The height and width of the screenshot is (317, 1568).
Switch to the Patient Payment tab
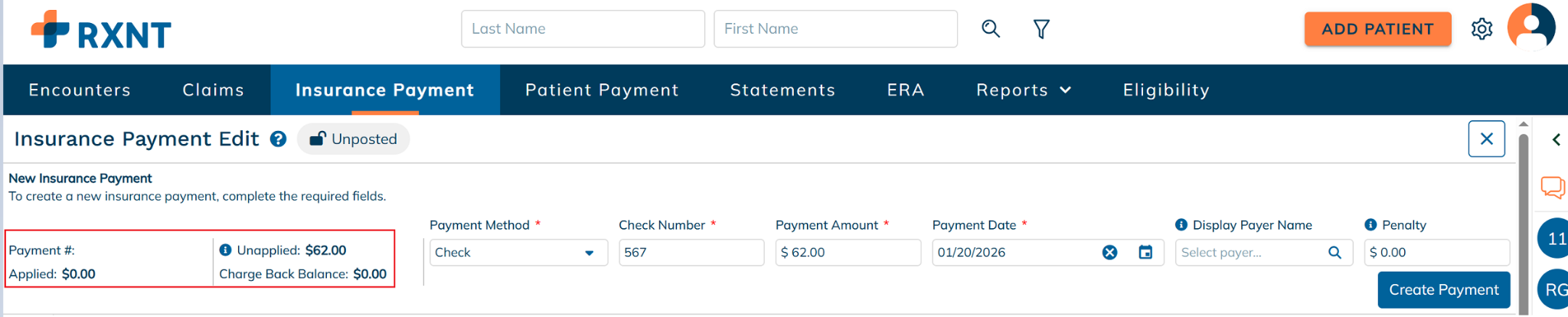(602, 90)
